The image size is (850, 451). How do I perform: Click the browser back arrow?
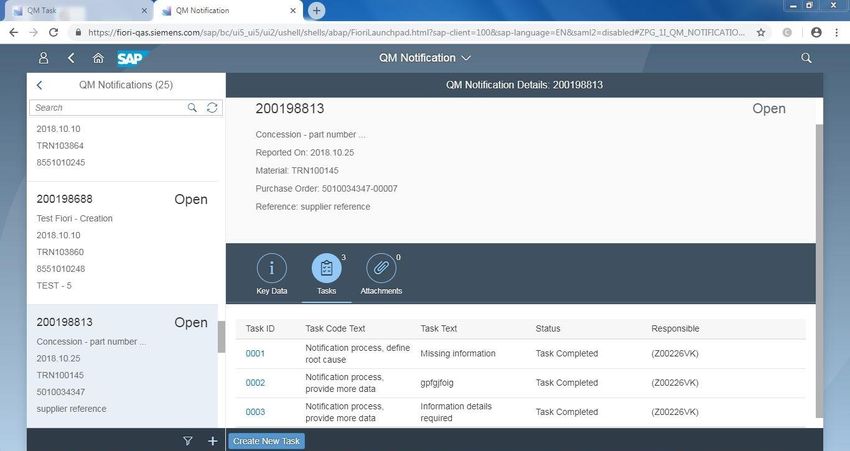14,33
